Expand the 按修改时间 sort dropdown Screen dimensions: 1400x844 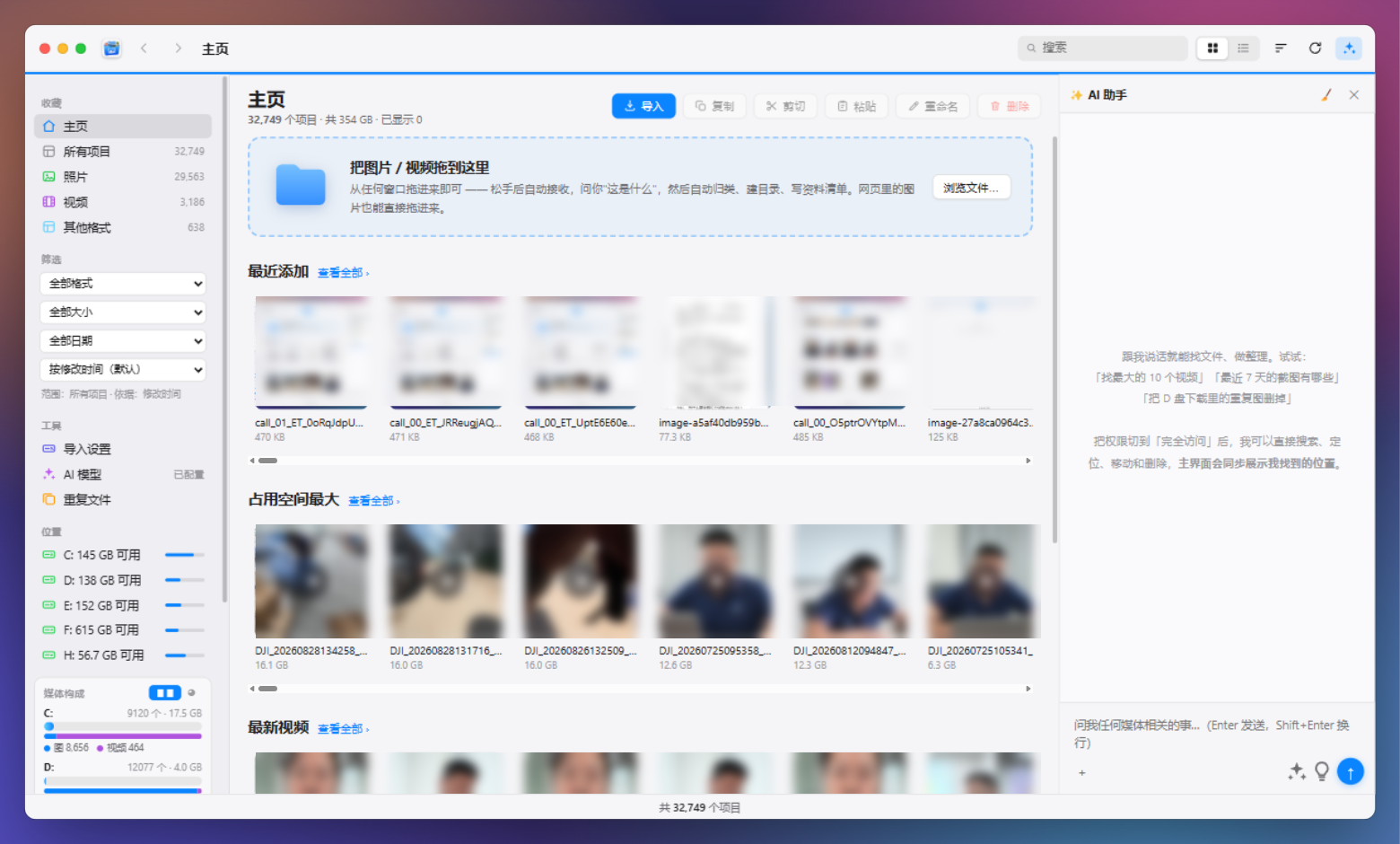pyautogui.click(x=123, y=370)
